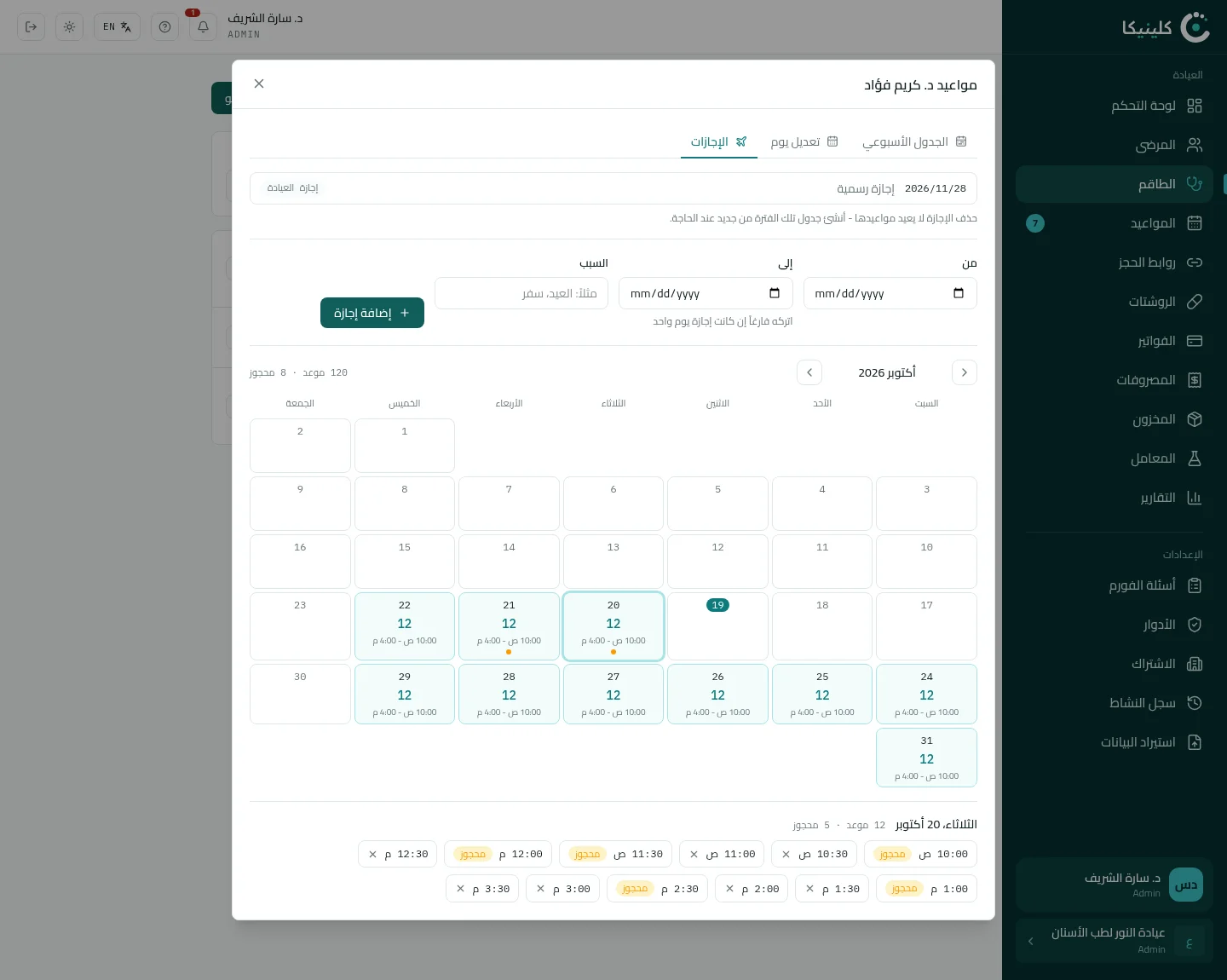Expand the عيادة النور لطب الأسنان clinic switcher
This screenshot has width=1227, height=980.
1115,941
